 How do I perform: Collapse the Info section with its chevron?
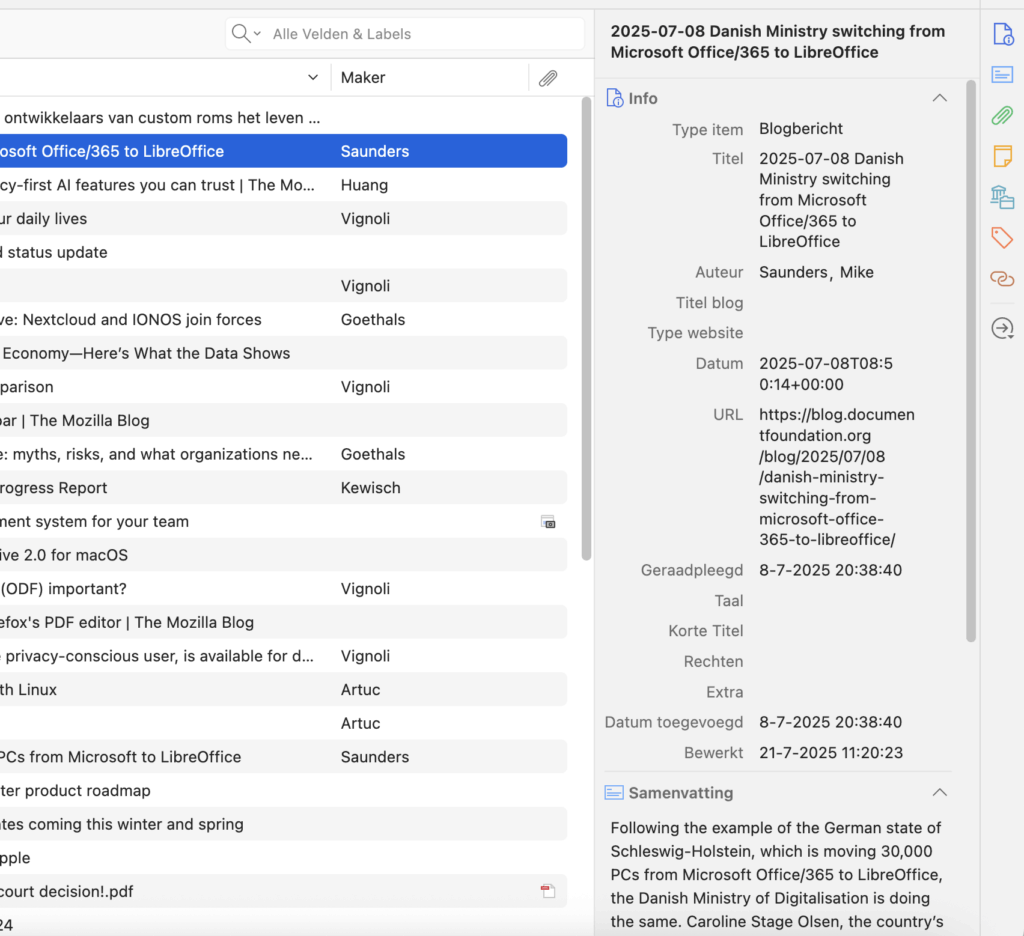pyautogui.click(x=940, y=98)
